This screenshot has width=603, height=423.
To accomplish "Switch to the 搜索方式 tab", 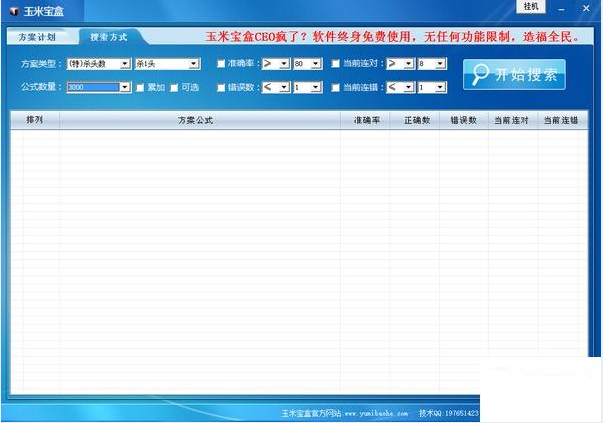I will click(x=108, y=37).
